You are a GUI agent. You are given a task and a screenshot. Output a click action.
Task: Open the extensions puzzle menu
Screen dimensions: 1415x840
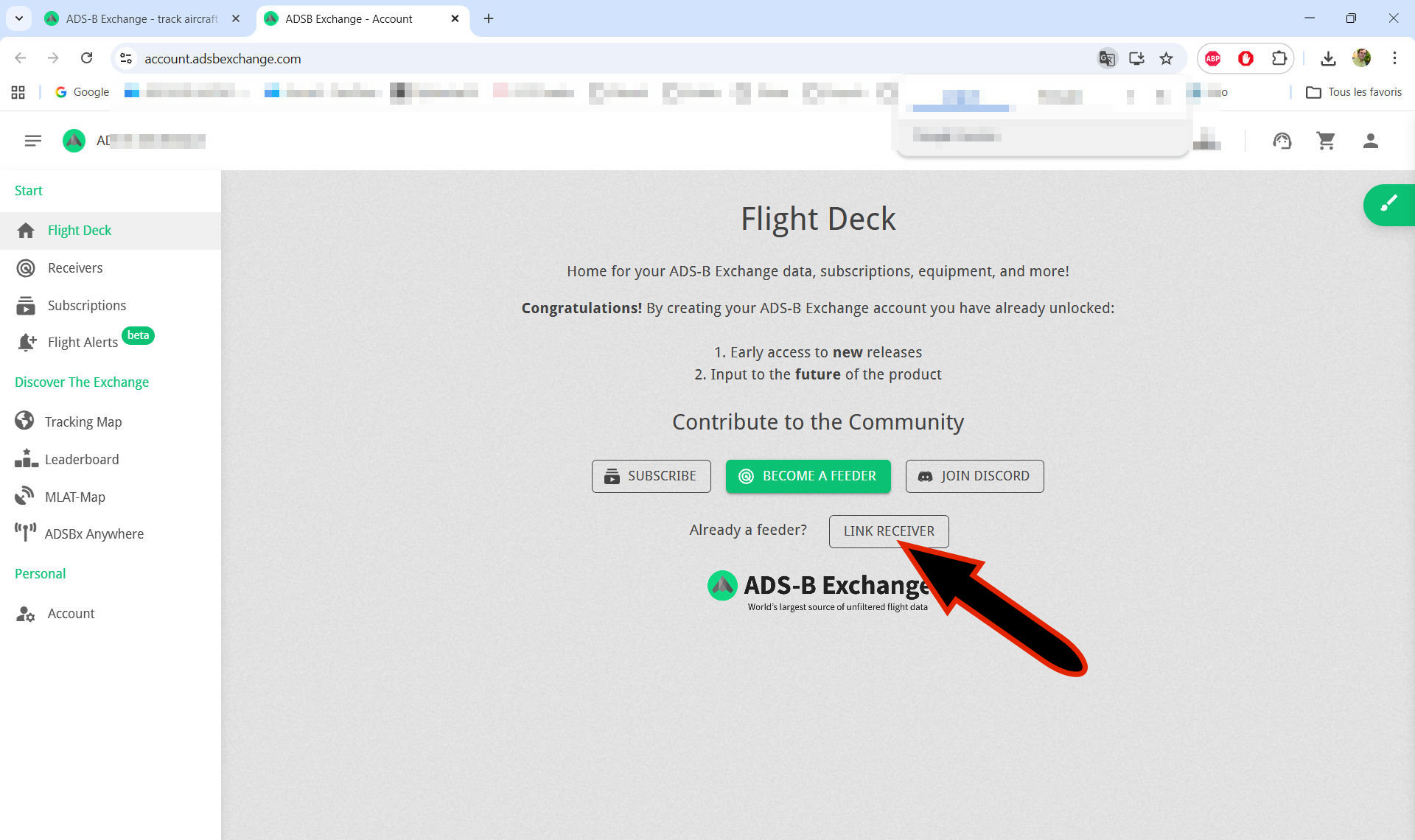[1279, 58]
